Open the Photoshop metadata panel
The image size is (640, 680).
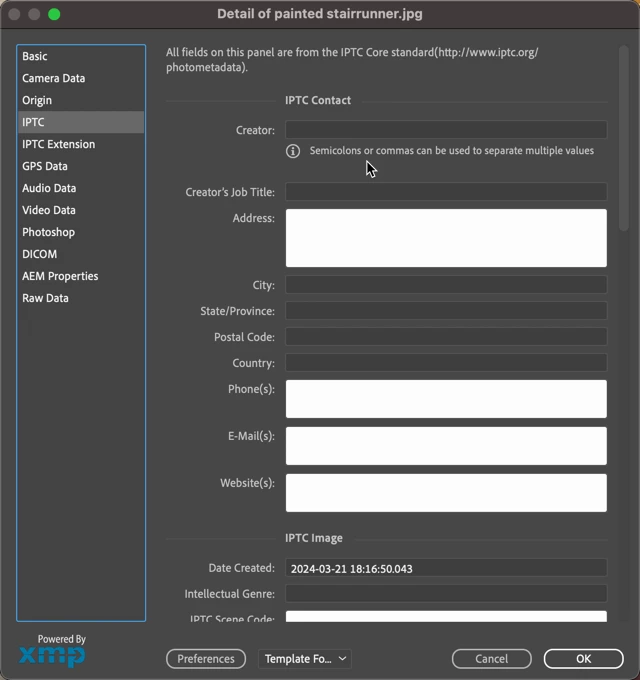pyautogui.click(x=81, y=232)
